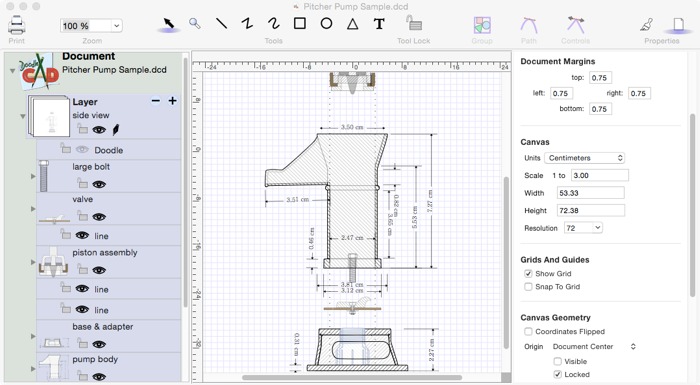
Task: Click the top margin field
Action: tap(600, 78)
